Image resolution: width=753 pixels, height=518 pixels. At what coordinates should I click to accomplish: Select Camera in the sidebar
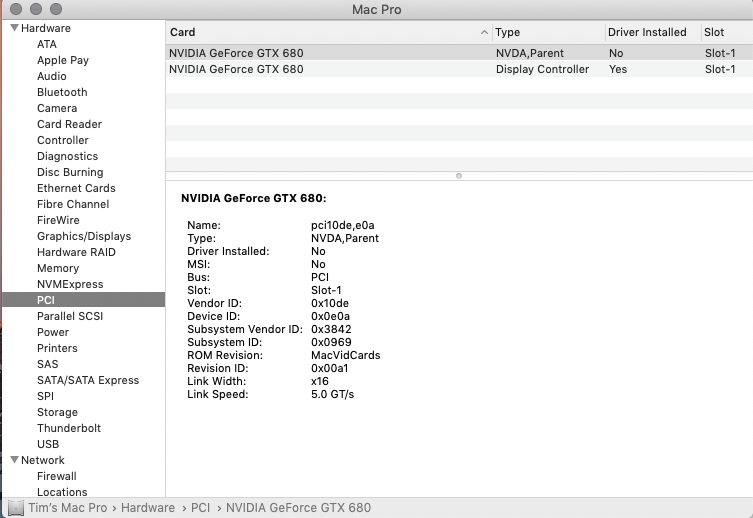pyautogui.click(x=57, y=108)
